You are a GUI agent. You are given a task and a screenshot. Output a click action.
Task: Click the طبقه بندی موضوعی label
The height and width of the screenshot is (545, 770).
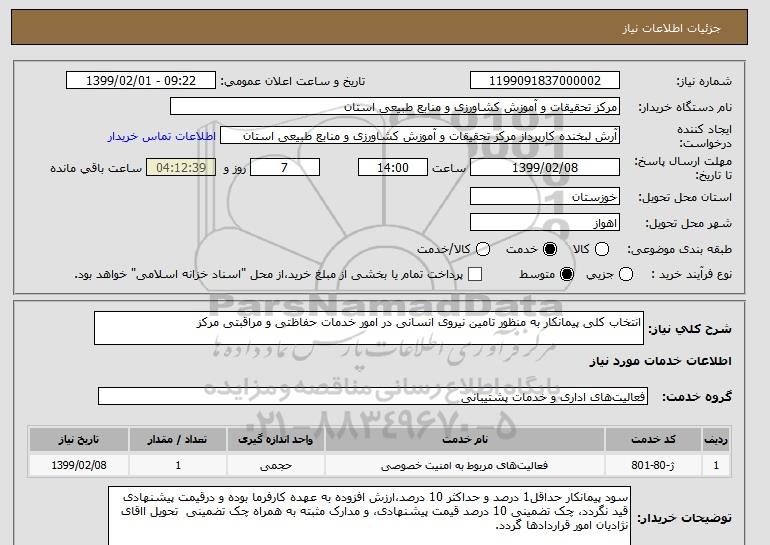tap(680, 249)
